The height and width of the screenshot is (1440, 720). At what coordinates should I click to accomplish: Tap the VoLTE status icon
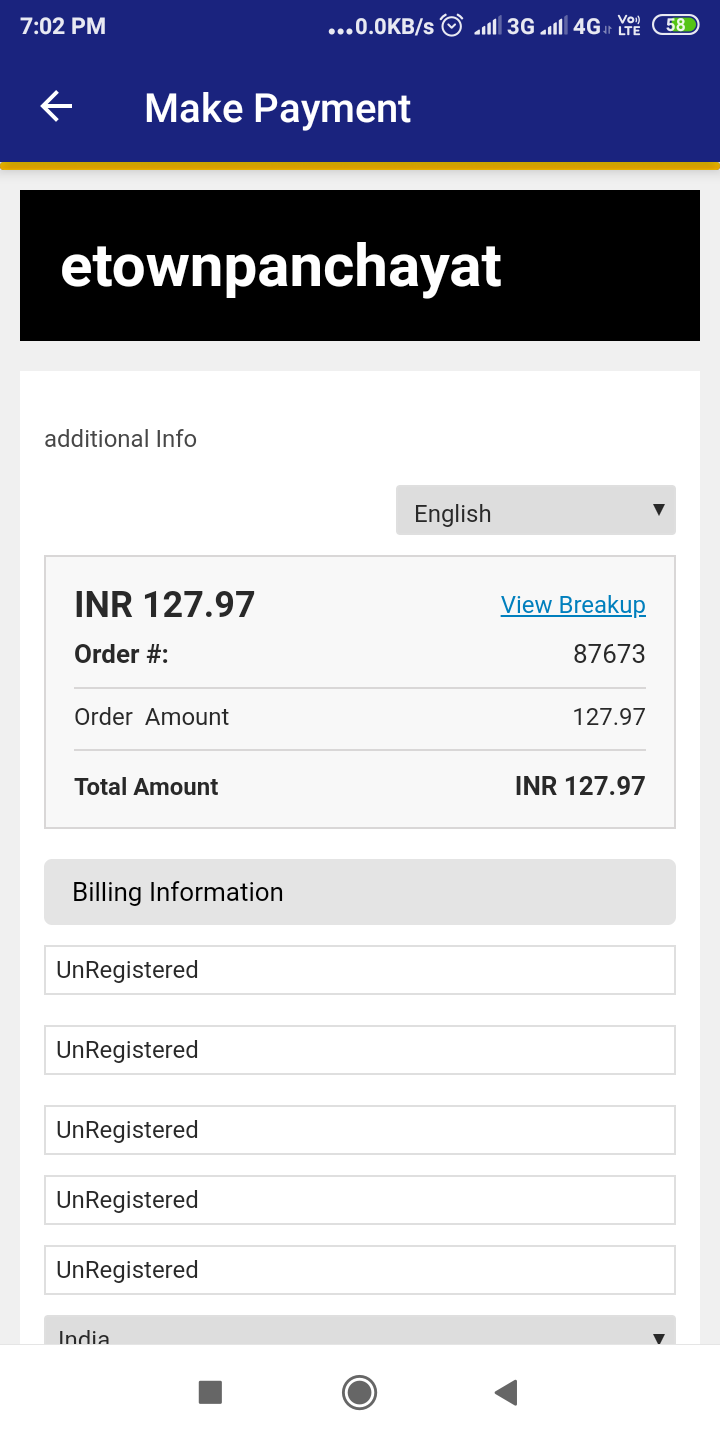click(x=629, y=25)
